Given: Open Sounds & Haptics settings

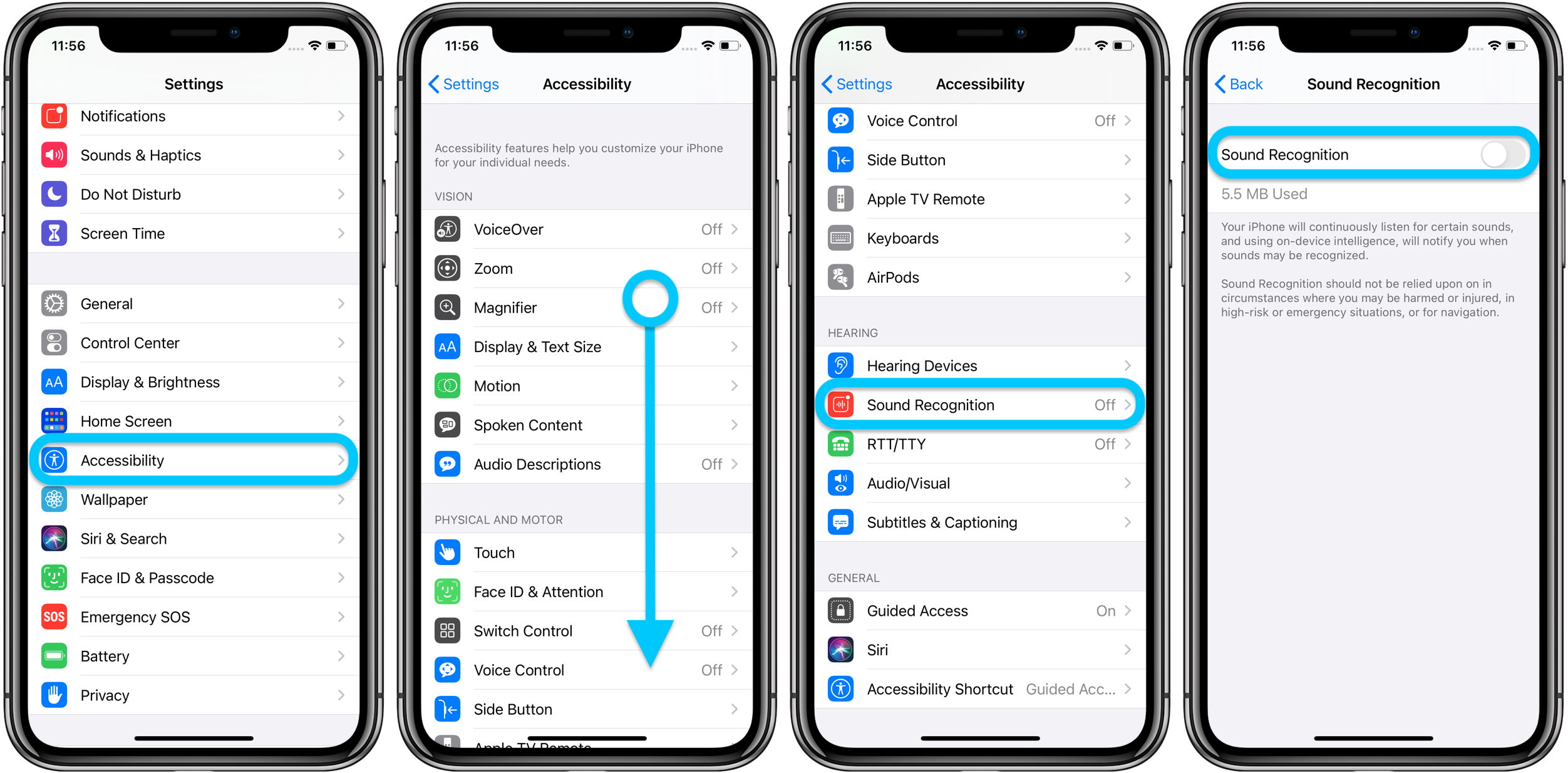Looking at the screenshot, I should tap(196, 157).
